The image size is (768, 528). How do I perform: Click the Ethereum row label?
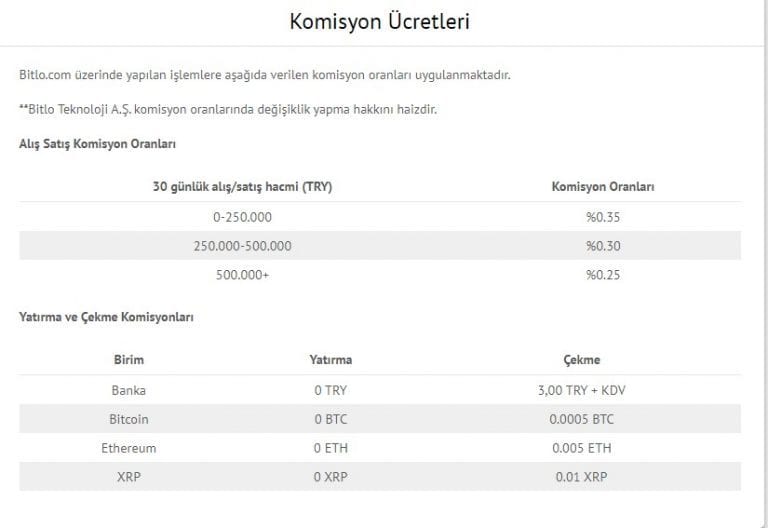coord(129,448)
